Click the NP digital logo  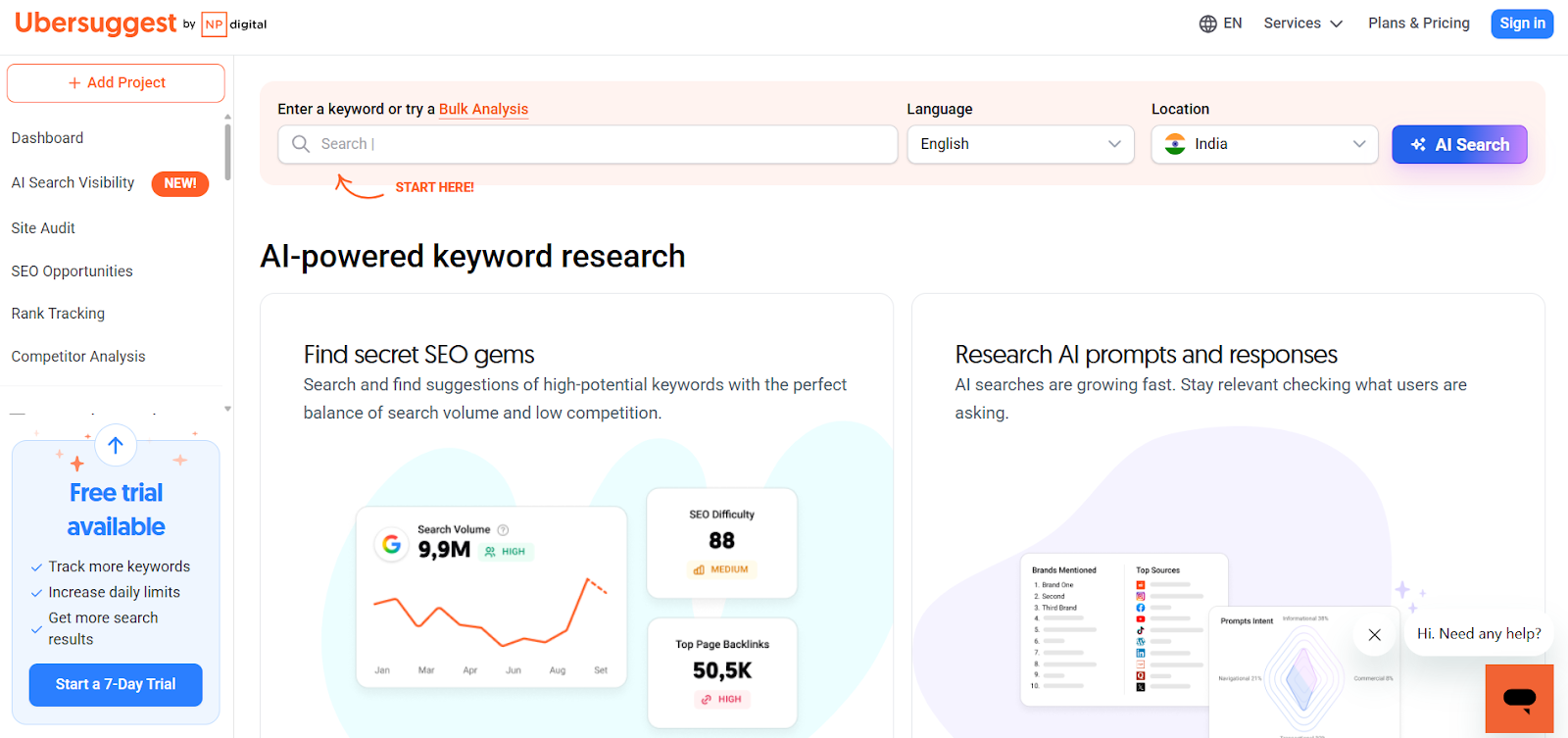(234, 25)
